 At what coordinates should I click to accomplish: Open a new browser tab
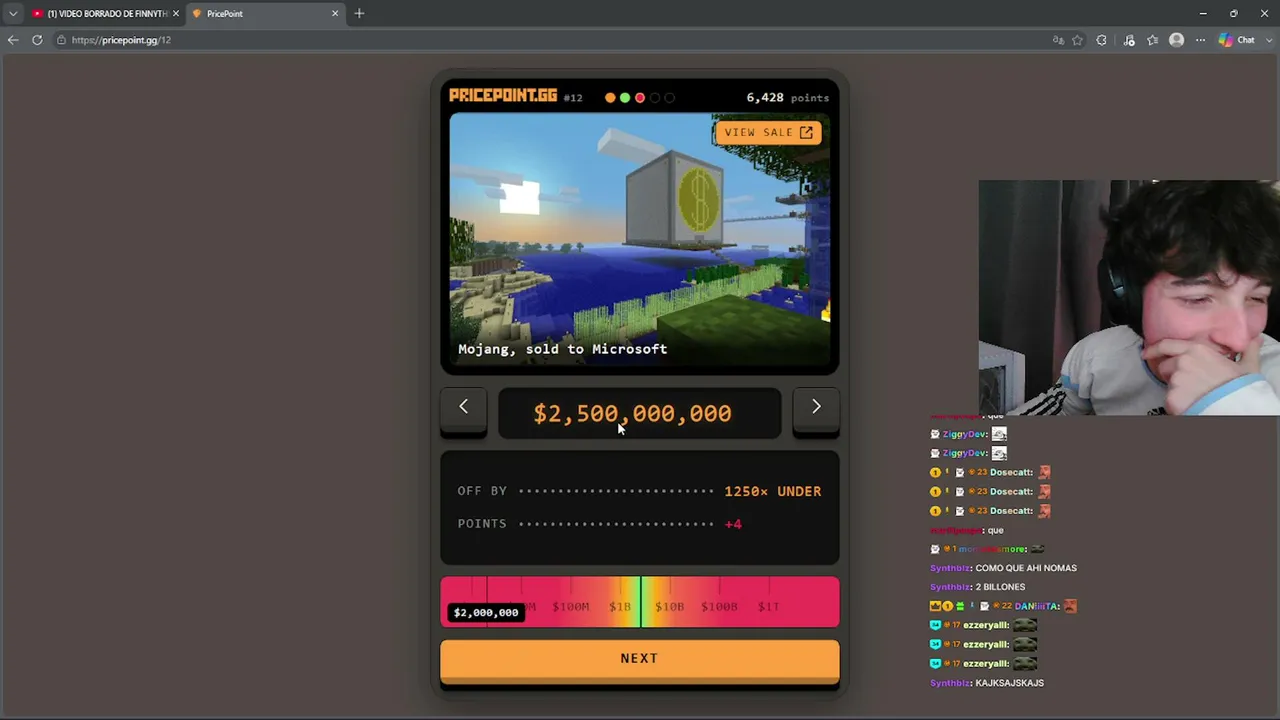[359, 13]
